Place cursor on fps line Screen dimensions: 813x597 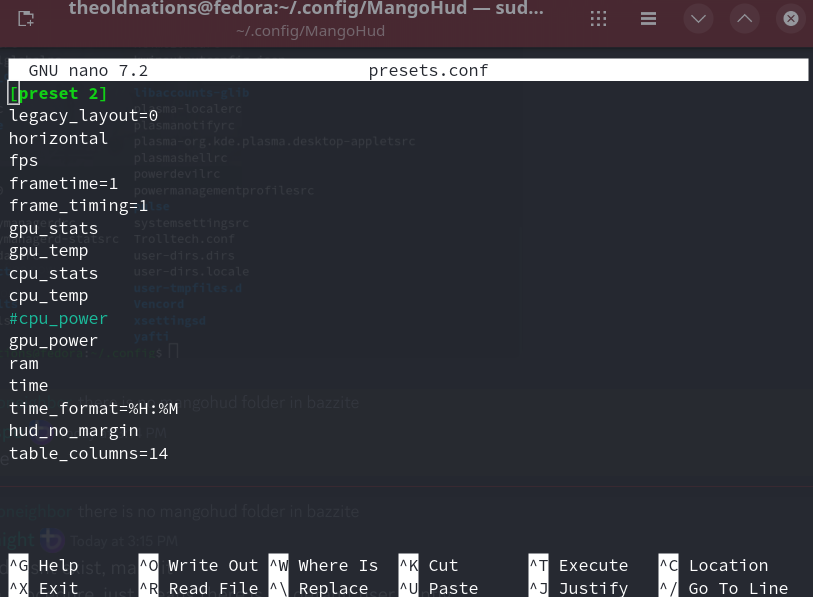pos(23,161)
